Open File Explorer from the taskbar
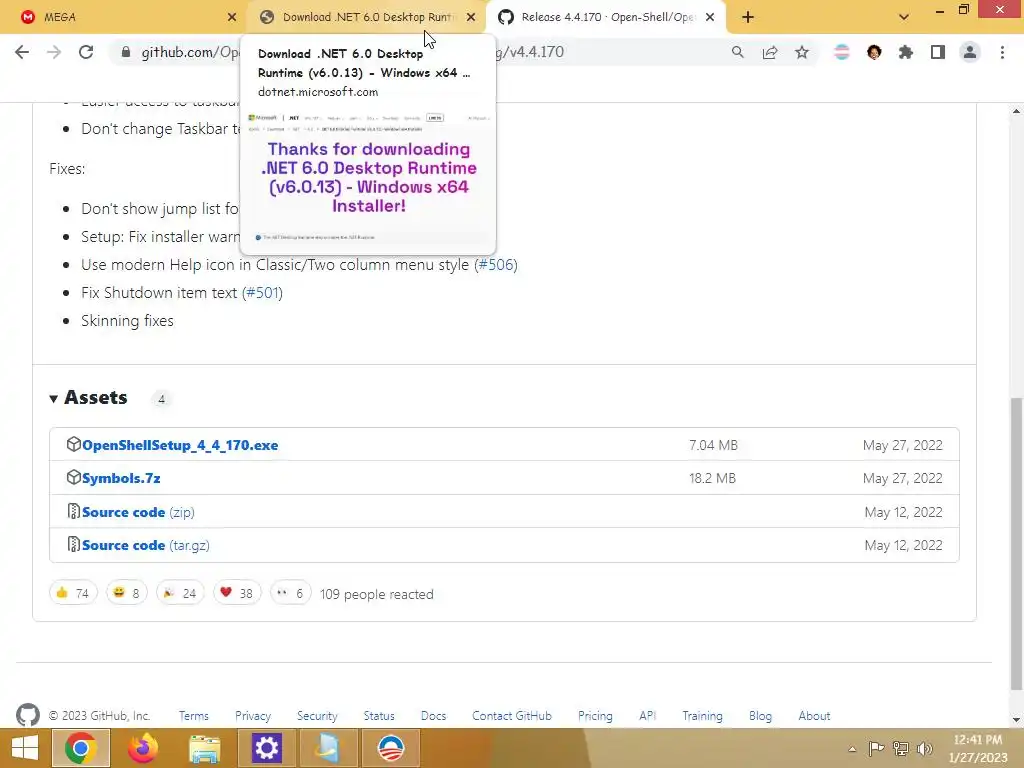This screenshot has height=768, width=1024. click(204, 748)
